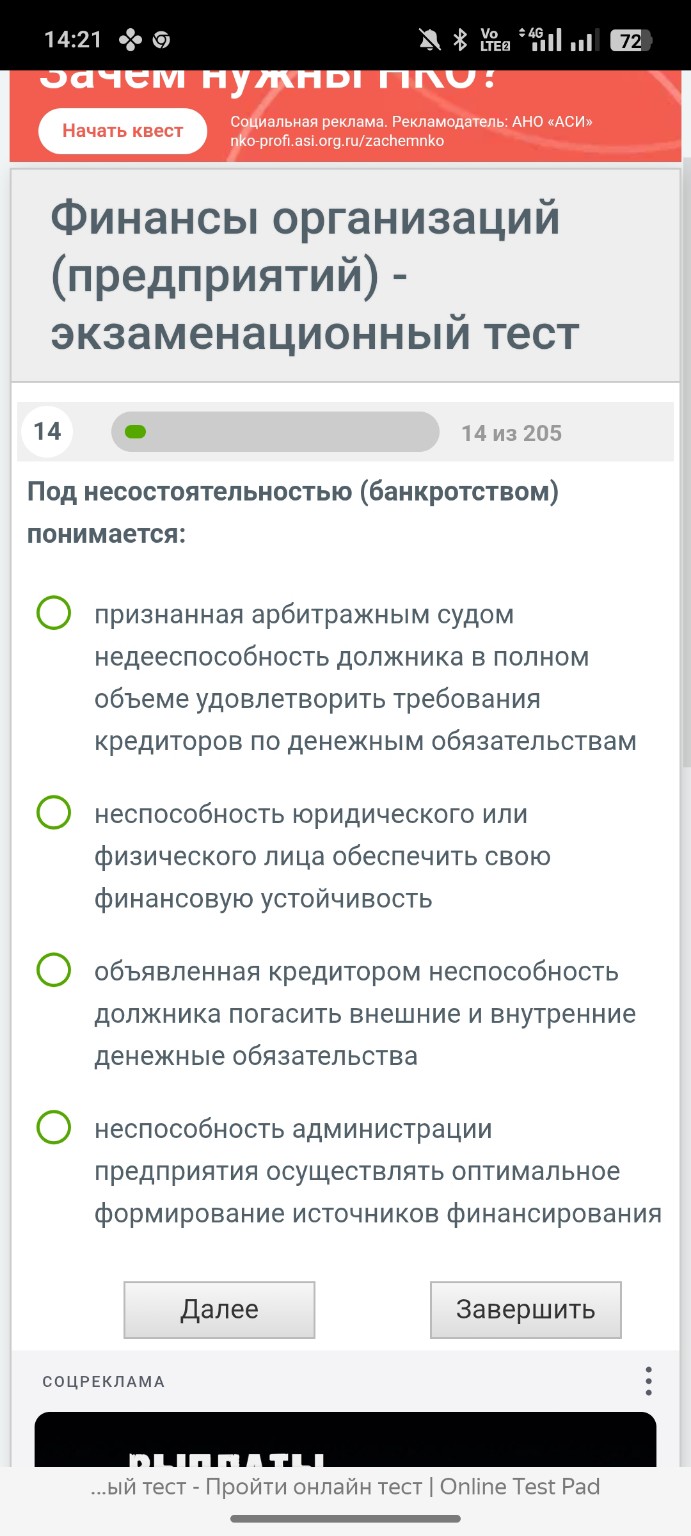
Task: Tap the muted notifications bell icon
Action: point(429,37)
